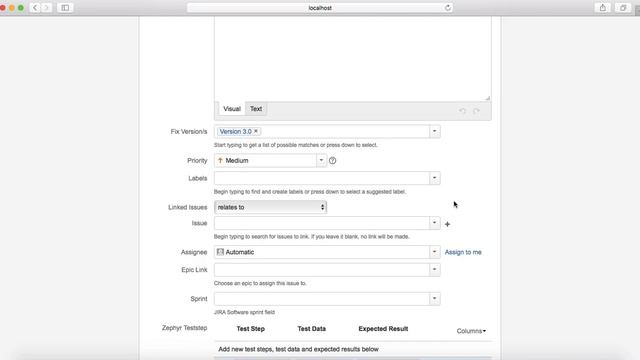The image size is (640, 360).
Task: Click inside the Labels input field
Action: point(322,178)
